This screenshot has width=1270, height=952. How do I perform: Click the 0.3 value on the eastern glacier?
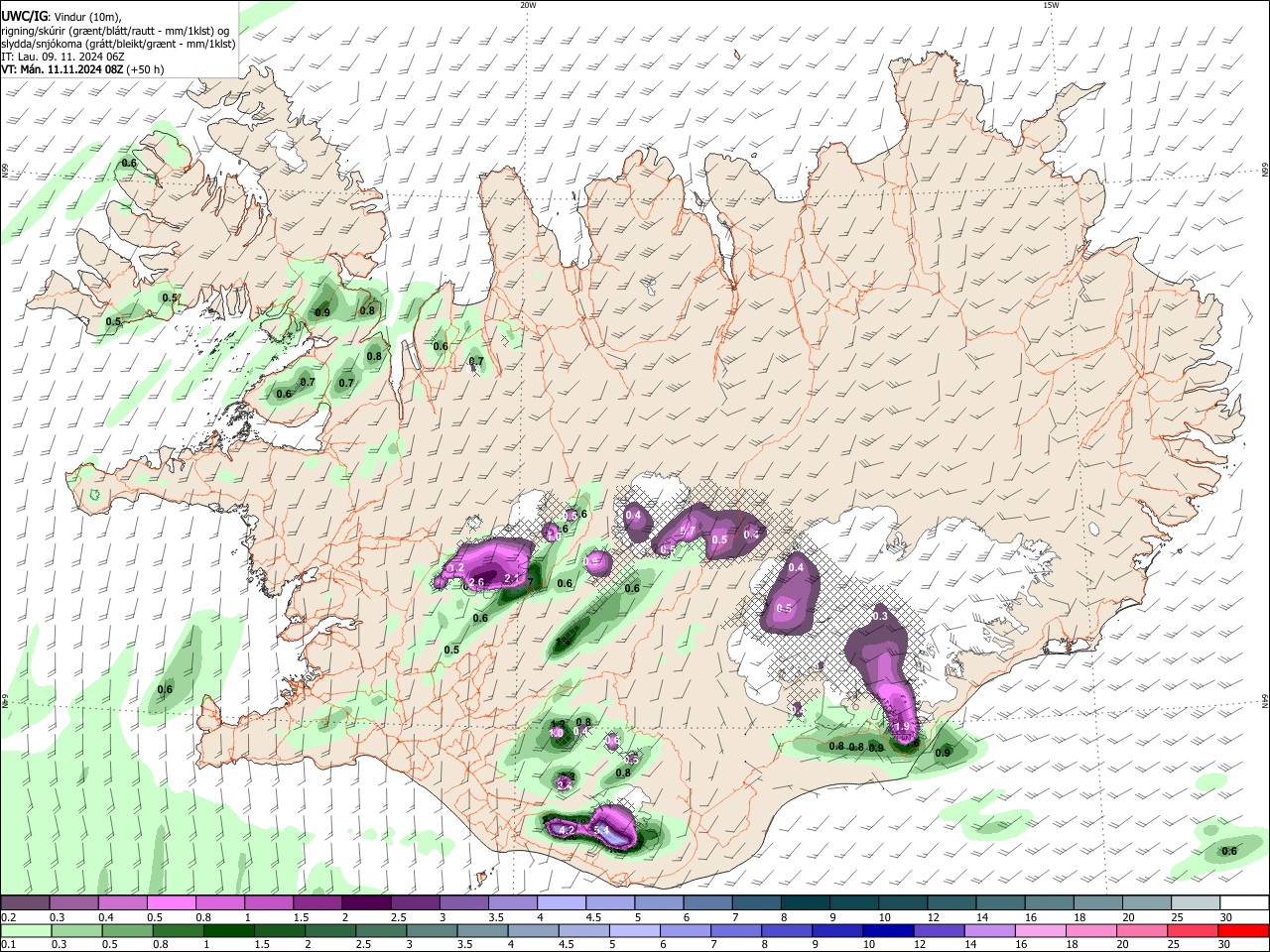[880, 616]
